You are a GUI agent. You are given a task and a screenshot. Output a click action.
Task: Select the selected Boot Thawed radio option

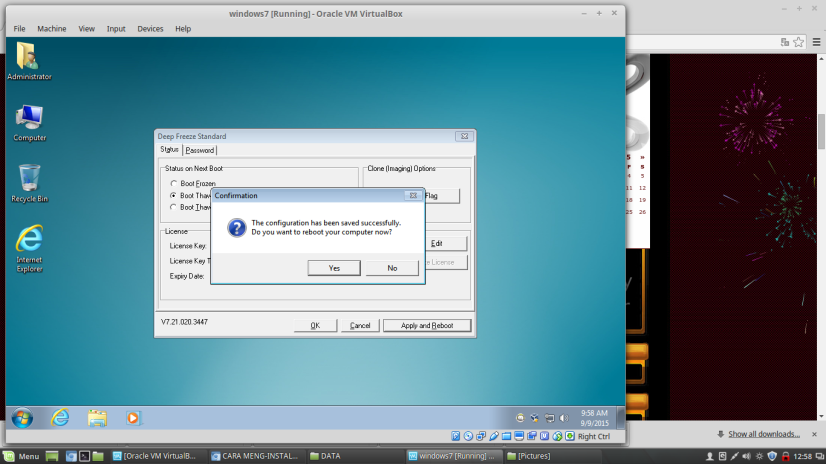(173, 195)
